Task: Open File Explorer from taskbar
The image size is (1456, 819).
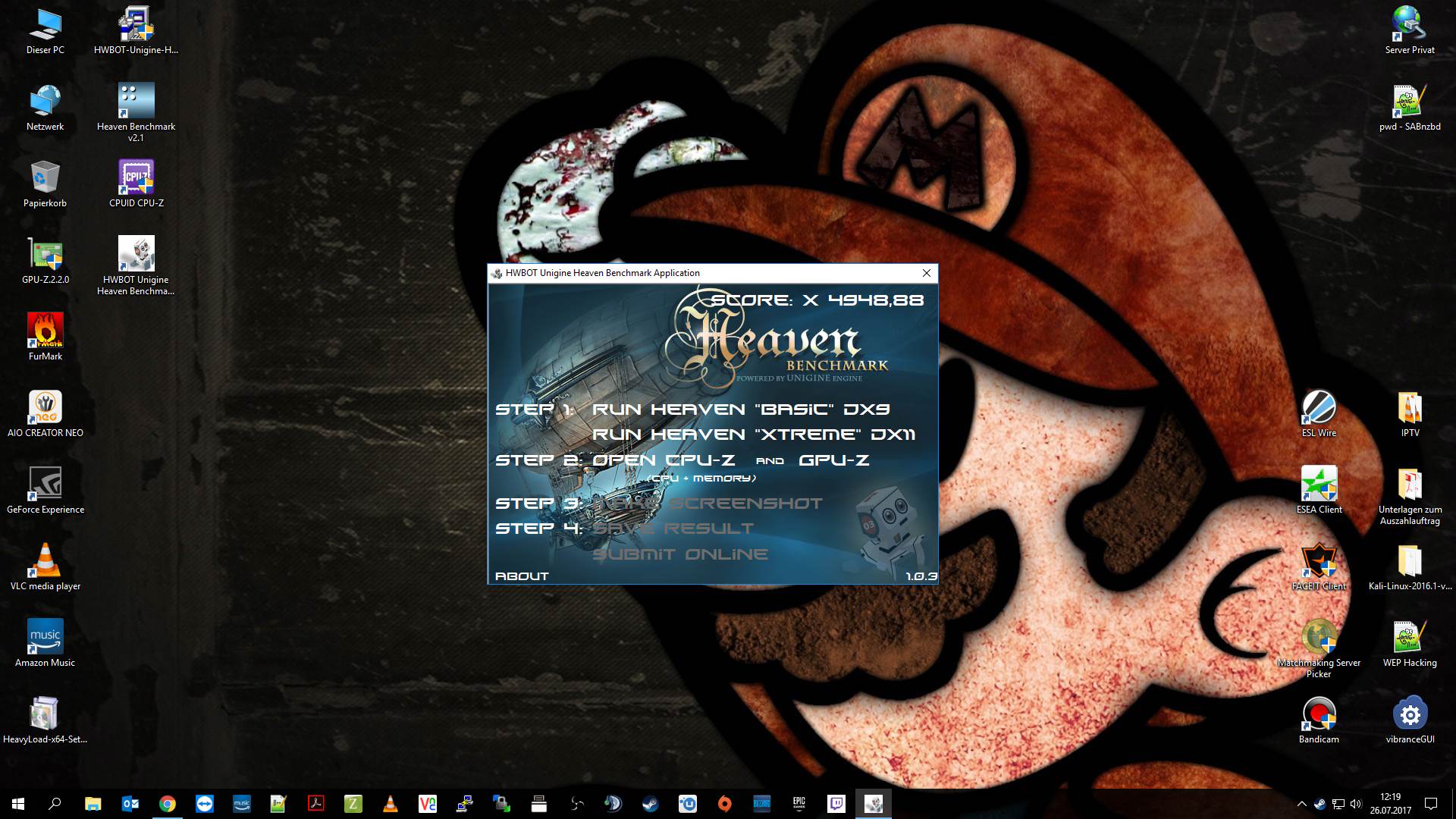Action: click(x=93, y=804)
